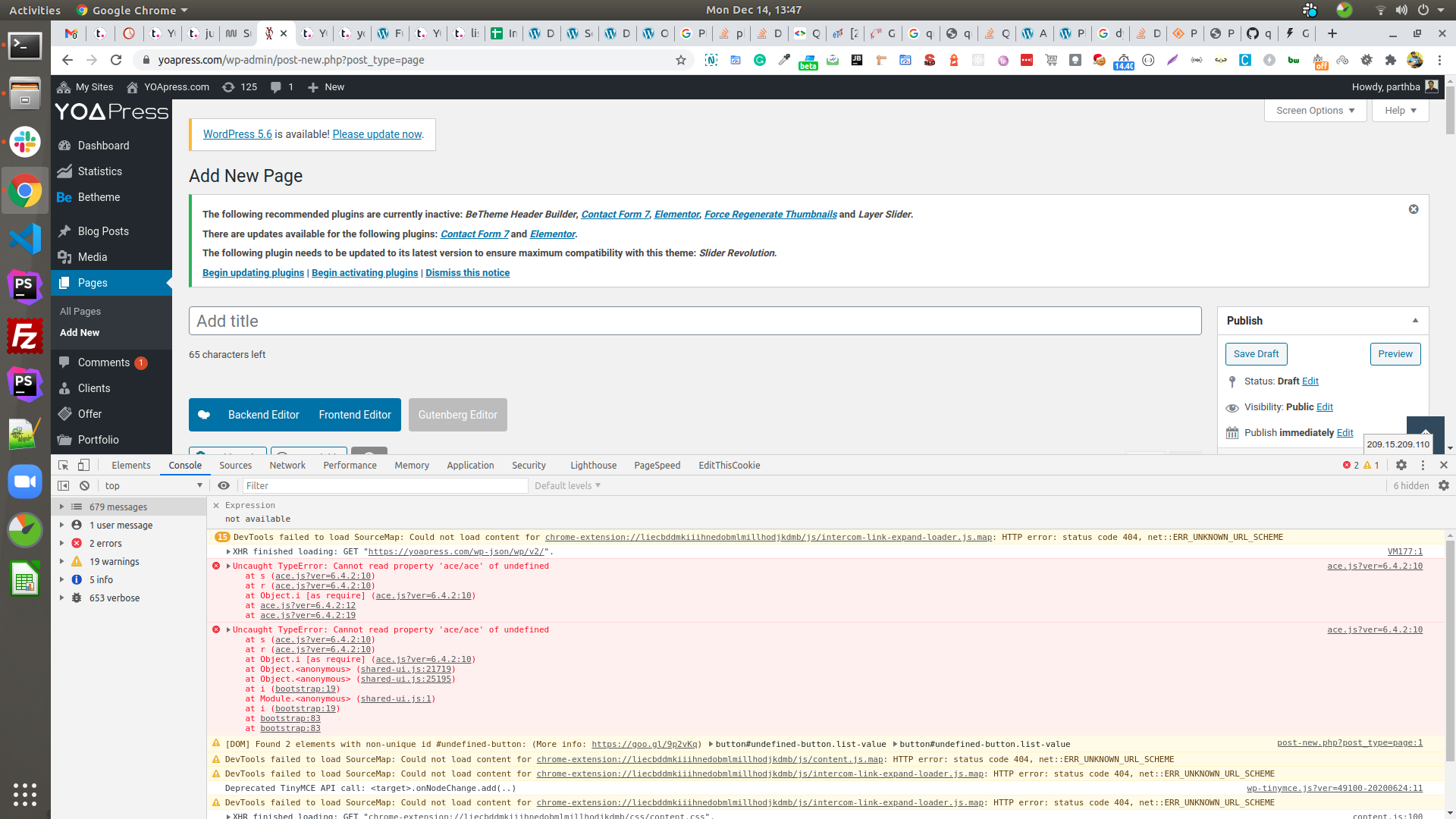Screen dimensions: 1456x819
Task: Edit the Visibility Public setting
Action: [1325, 407]
